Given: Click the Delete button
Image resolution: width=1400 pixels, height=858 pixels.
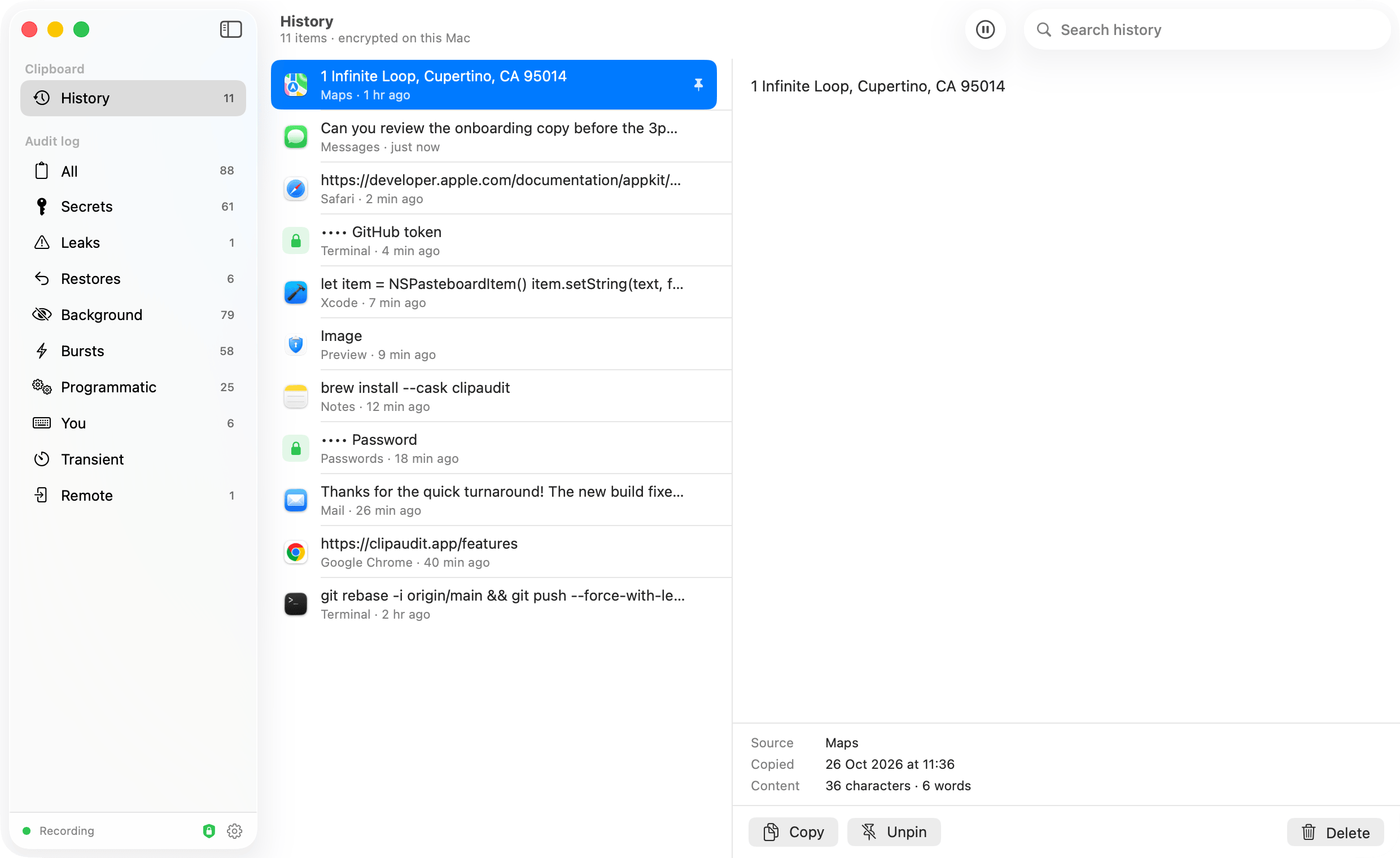Looking at the screenshot, I should 1335,833.
